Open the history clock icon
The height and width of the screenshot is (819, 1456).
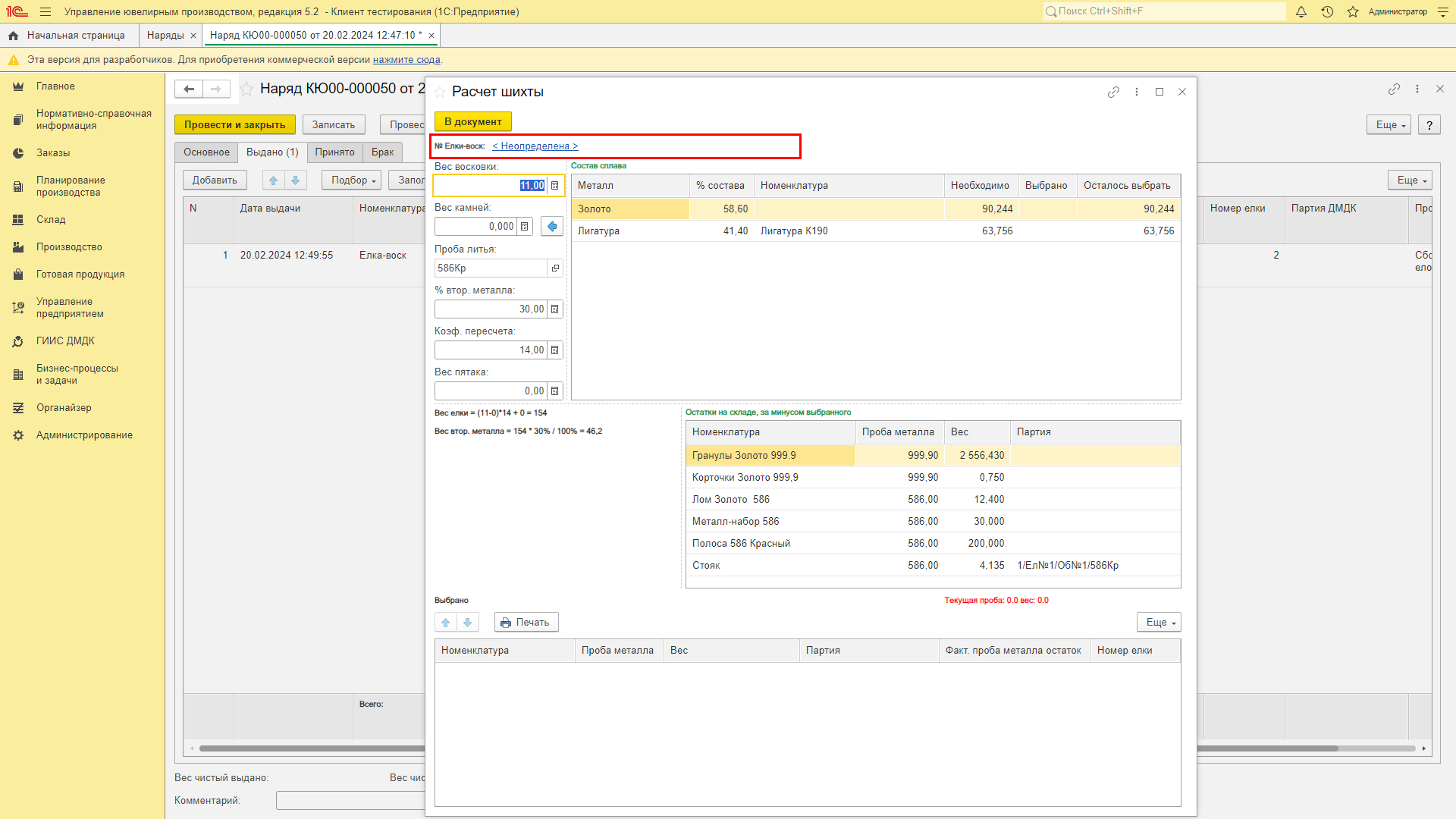click(x=1327, y=11)
